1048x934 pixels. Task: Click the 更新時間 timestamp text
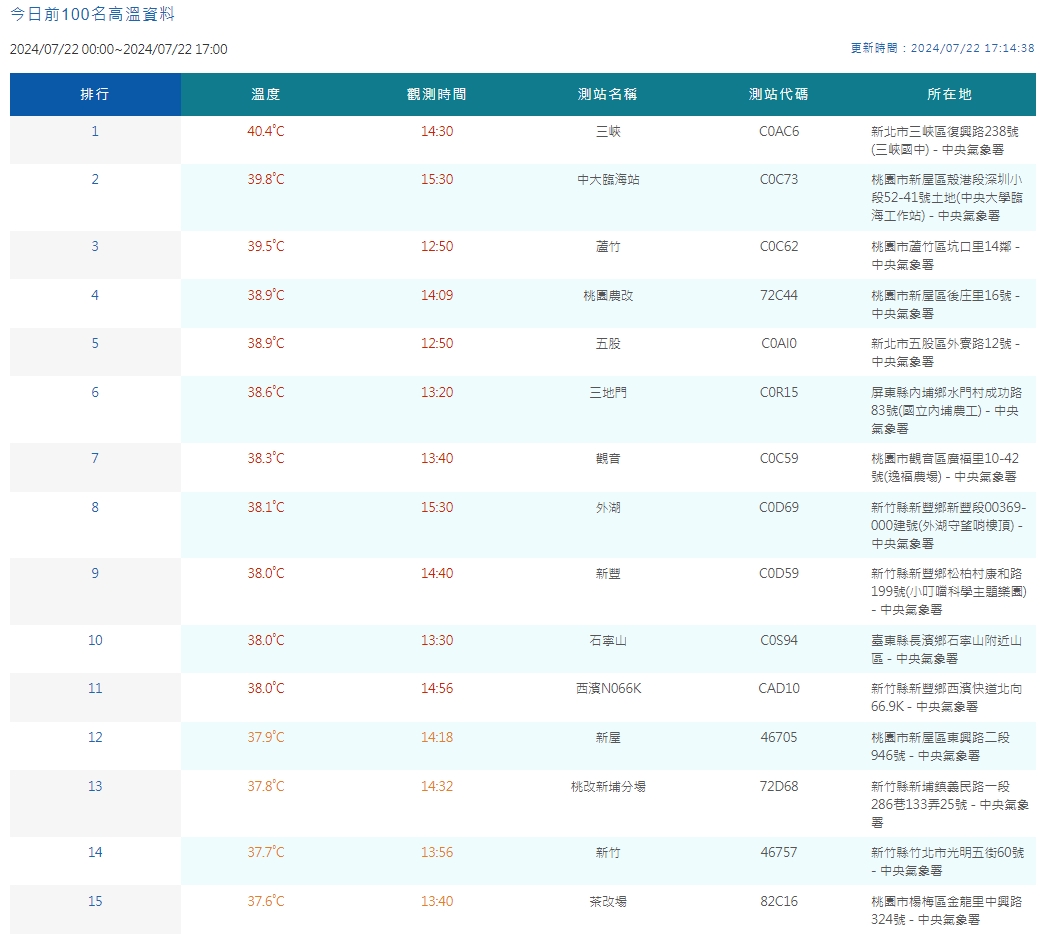(x=942, y=48)
